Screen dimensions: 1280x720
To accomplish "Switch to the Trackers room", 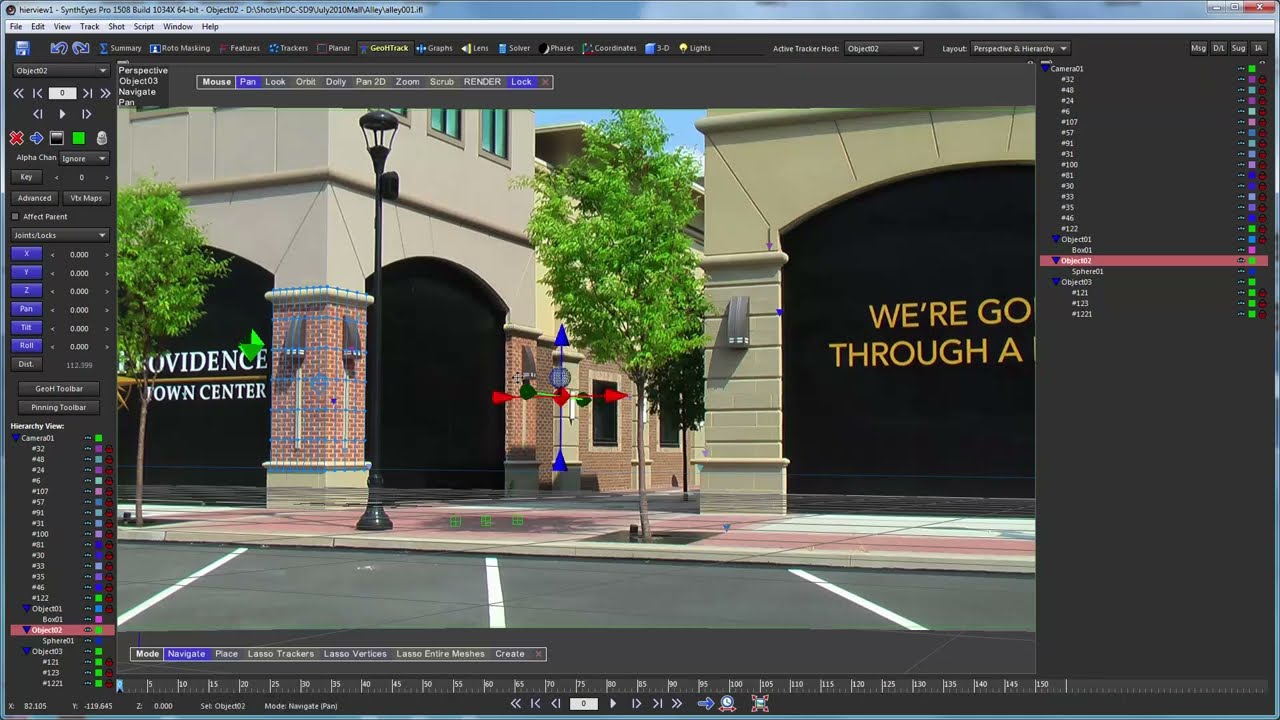I will 288,48.
